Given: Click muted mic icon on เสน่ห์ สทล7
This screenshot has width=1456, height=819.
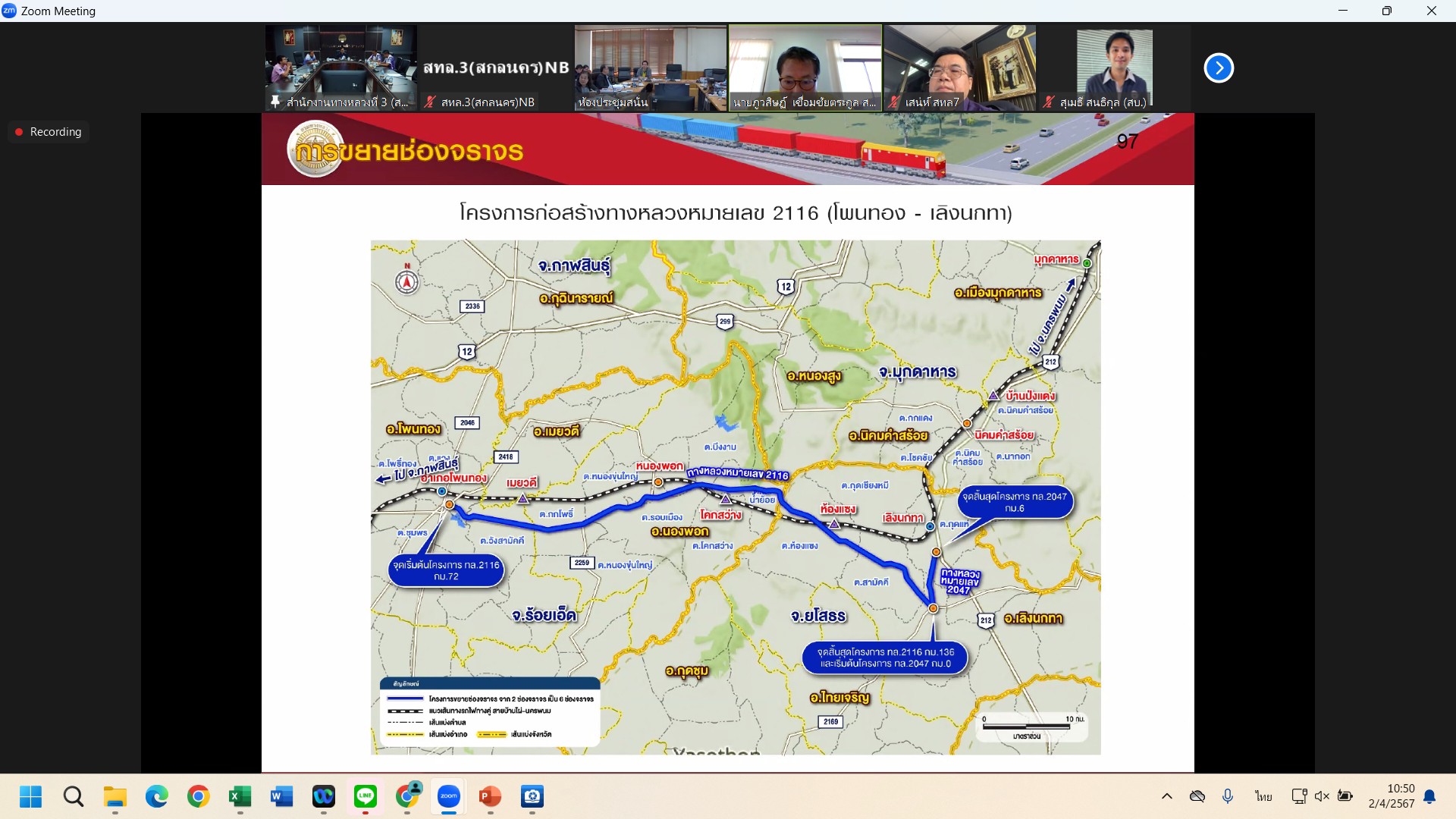Looking at the screenshot, I should pos(895,102).
